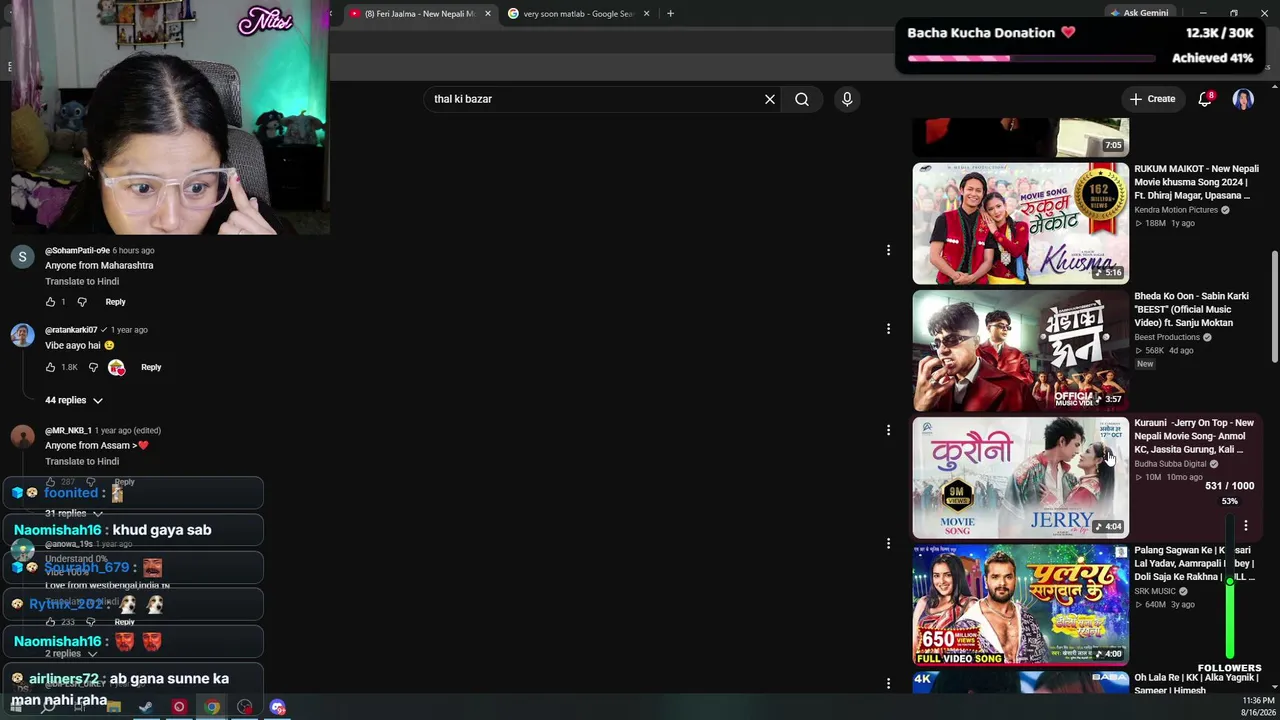Start voice search with the microphone icon
The image size is (1280, 720).
tap(847, 99)
